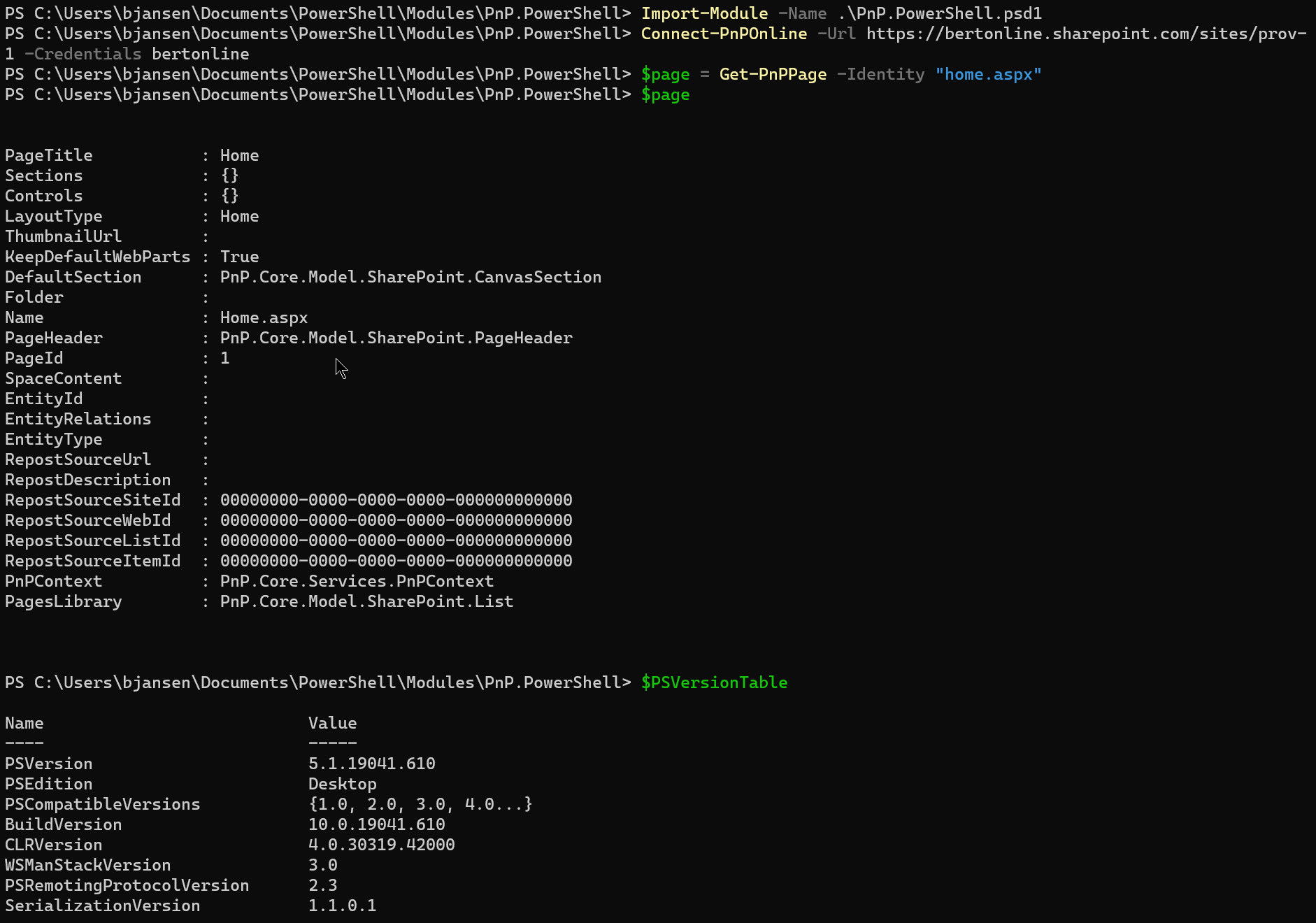Click the Get-PnPPage command text
The height and width of the screenshot is (923, 1316).
773,74
